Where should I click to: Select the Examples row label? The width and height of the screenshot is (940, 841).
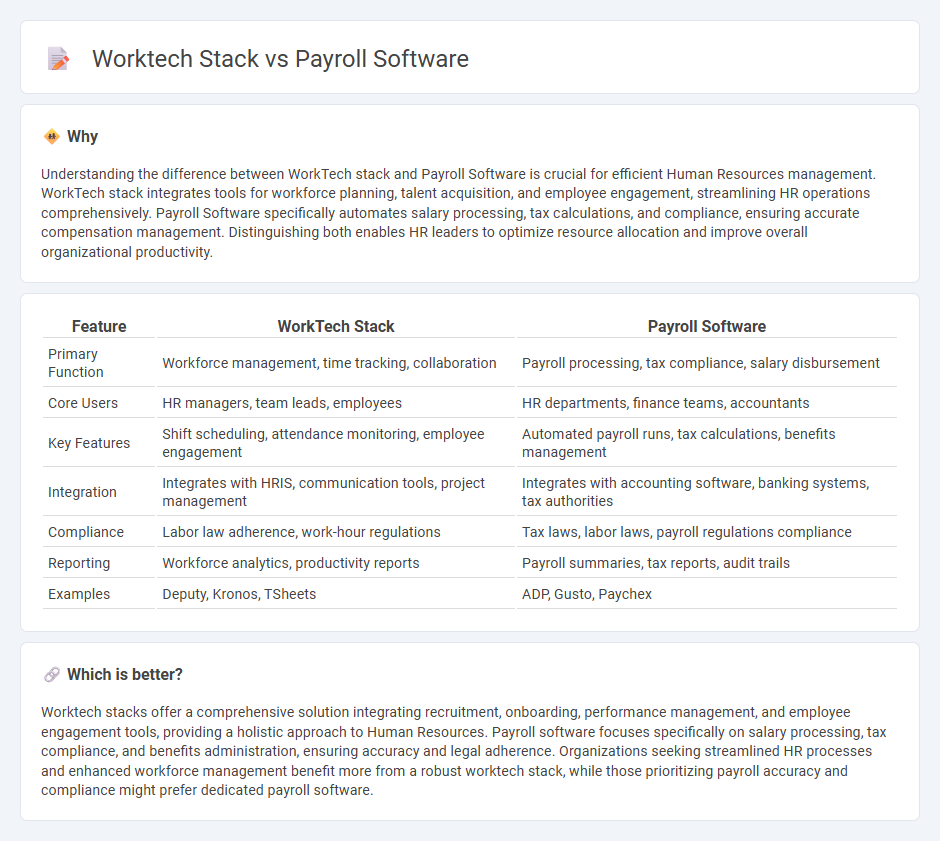click(79, 595)
